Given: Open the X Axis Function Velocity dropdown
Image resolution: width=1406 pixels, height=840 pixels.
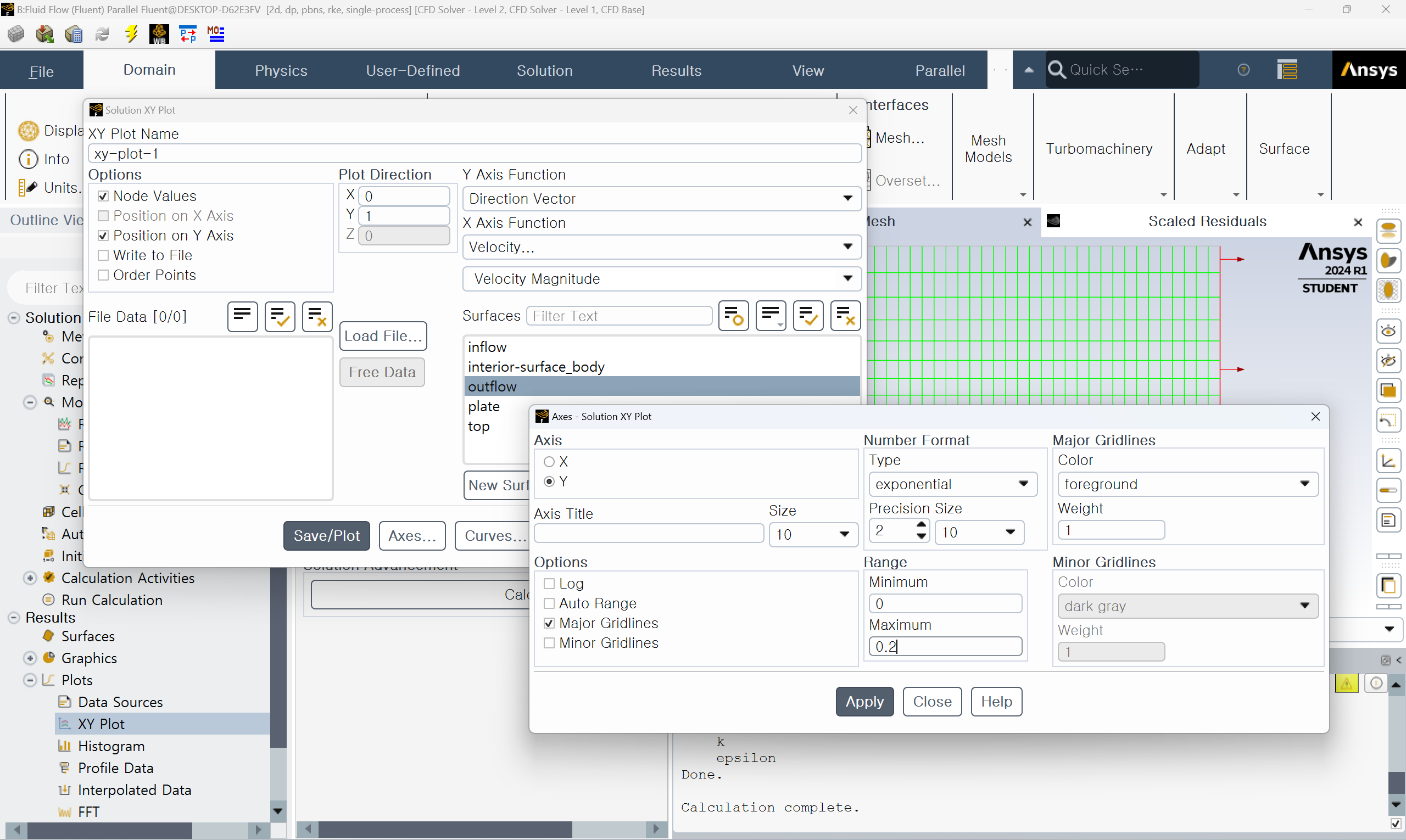Looking at the screenshot, I should click(x=661, y=247).
